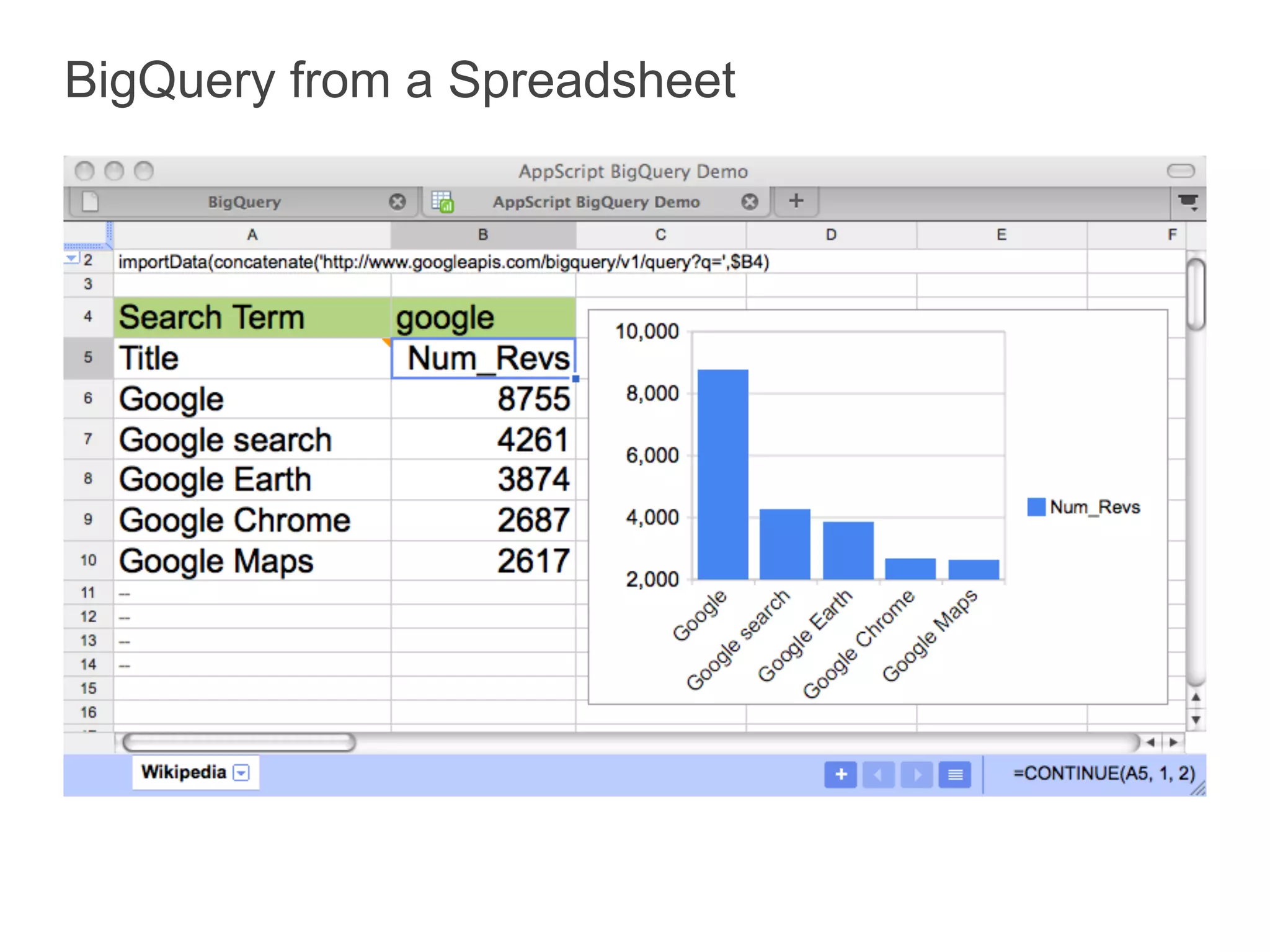Viewport: 1270px width, 952px height.
Task: Click the tallest Google bar in chart
Action: [723, 475]
